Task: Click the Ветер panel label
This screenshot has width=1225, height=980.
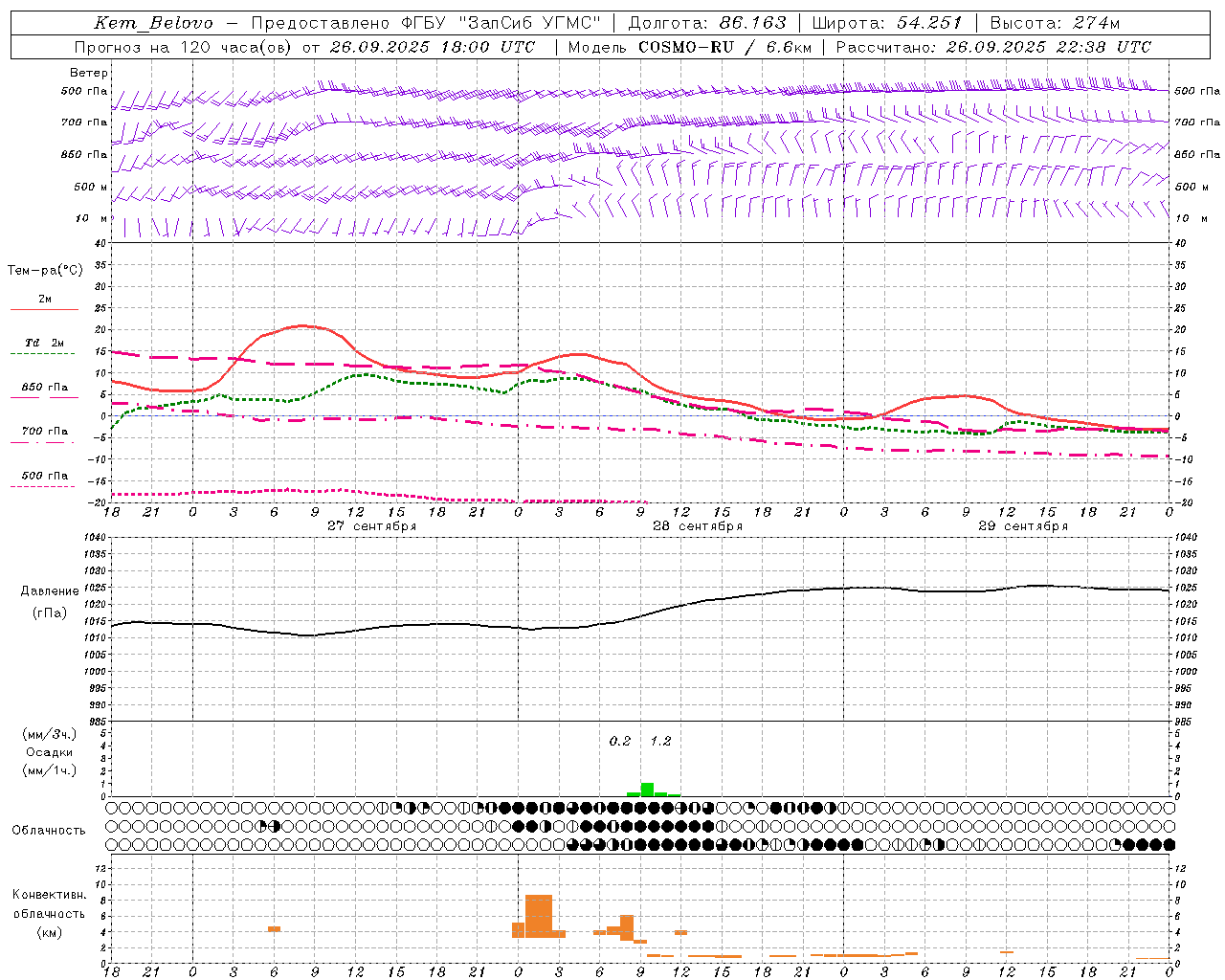Action: [x=89, y=73]
